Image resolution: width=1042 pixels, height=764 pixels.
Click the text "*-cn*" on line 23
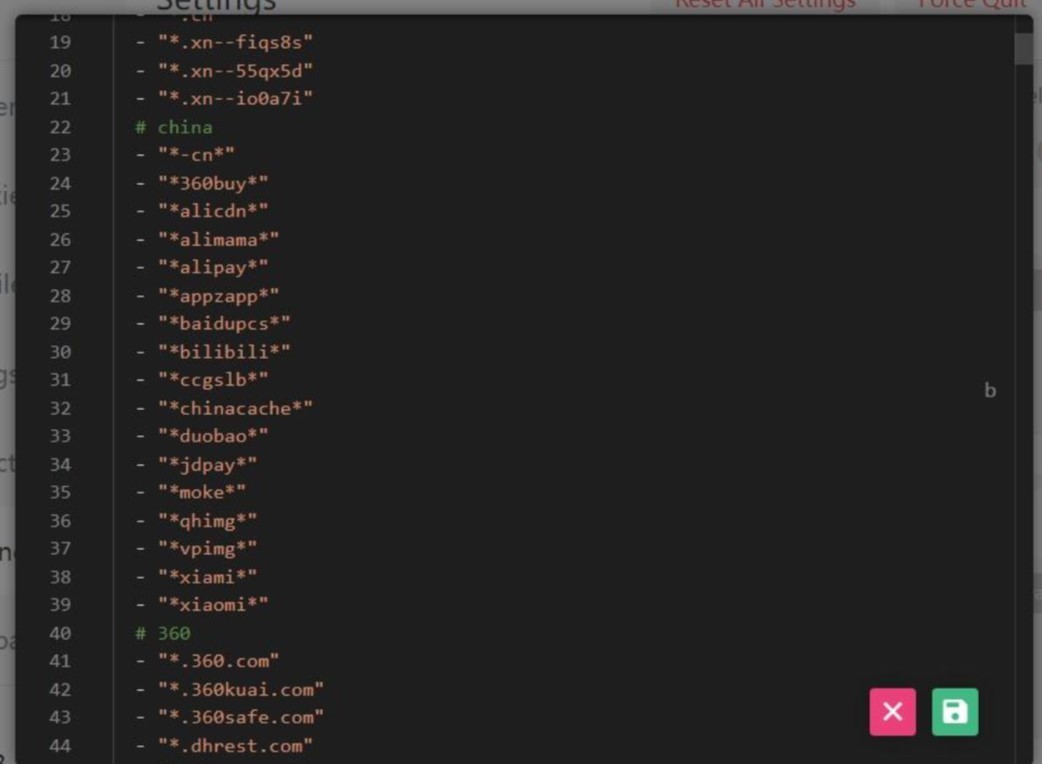[x=196, y=155]
